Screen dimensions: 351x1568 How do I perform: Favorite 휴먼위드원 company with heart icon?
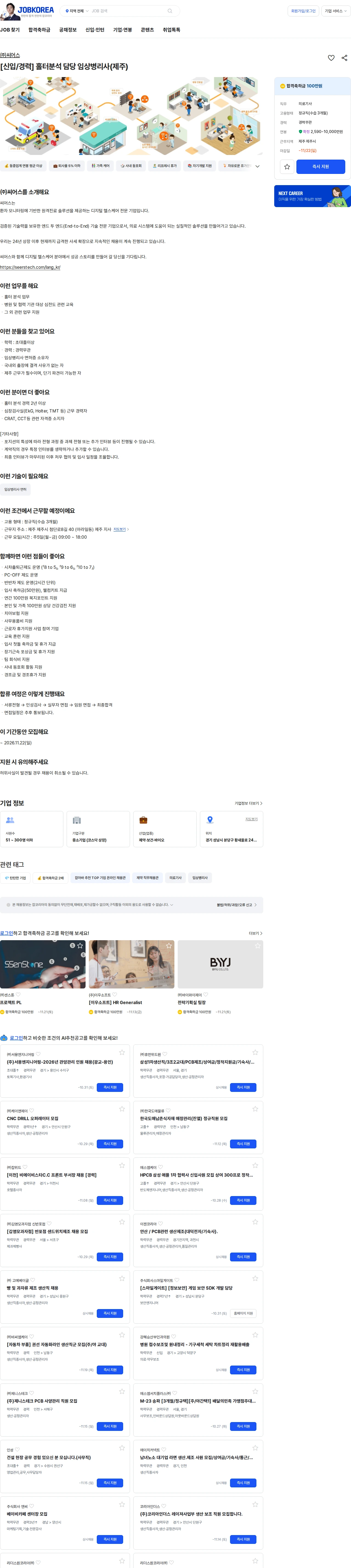[165, 1054]
